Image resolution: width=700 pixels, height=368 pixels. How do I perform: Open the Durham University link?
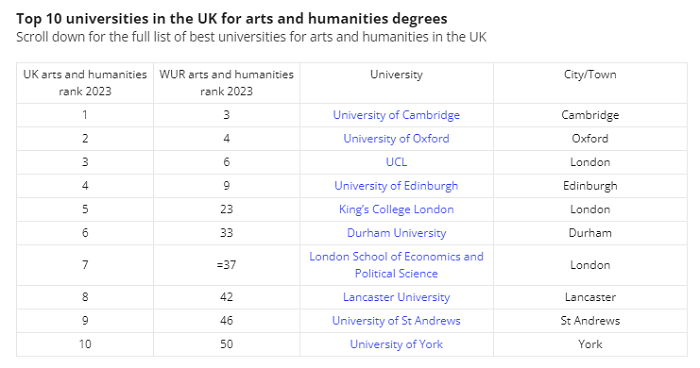396,233
